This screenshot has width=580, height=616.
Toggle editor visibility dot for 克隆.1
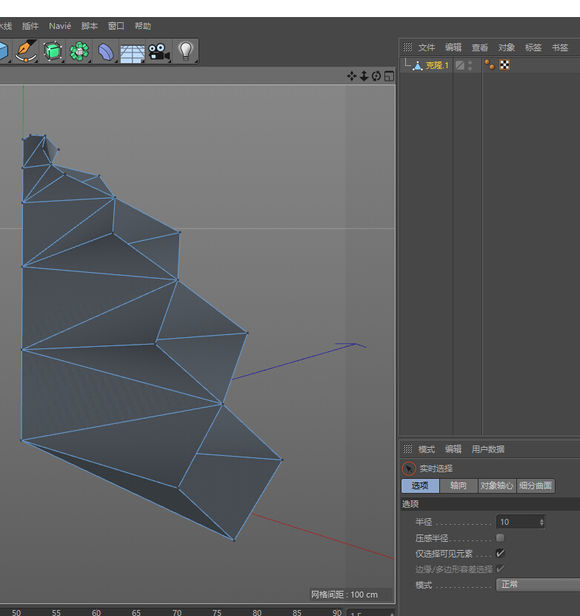470,62
